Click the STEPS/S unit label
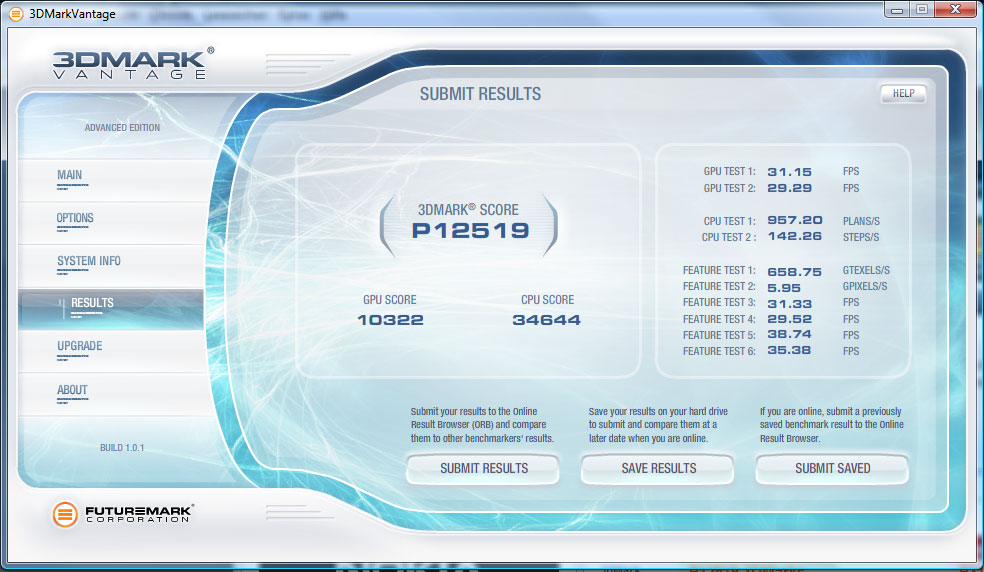Image resolution: width=984 pixels, height=572 pixels. [x=860, y=237]
